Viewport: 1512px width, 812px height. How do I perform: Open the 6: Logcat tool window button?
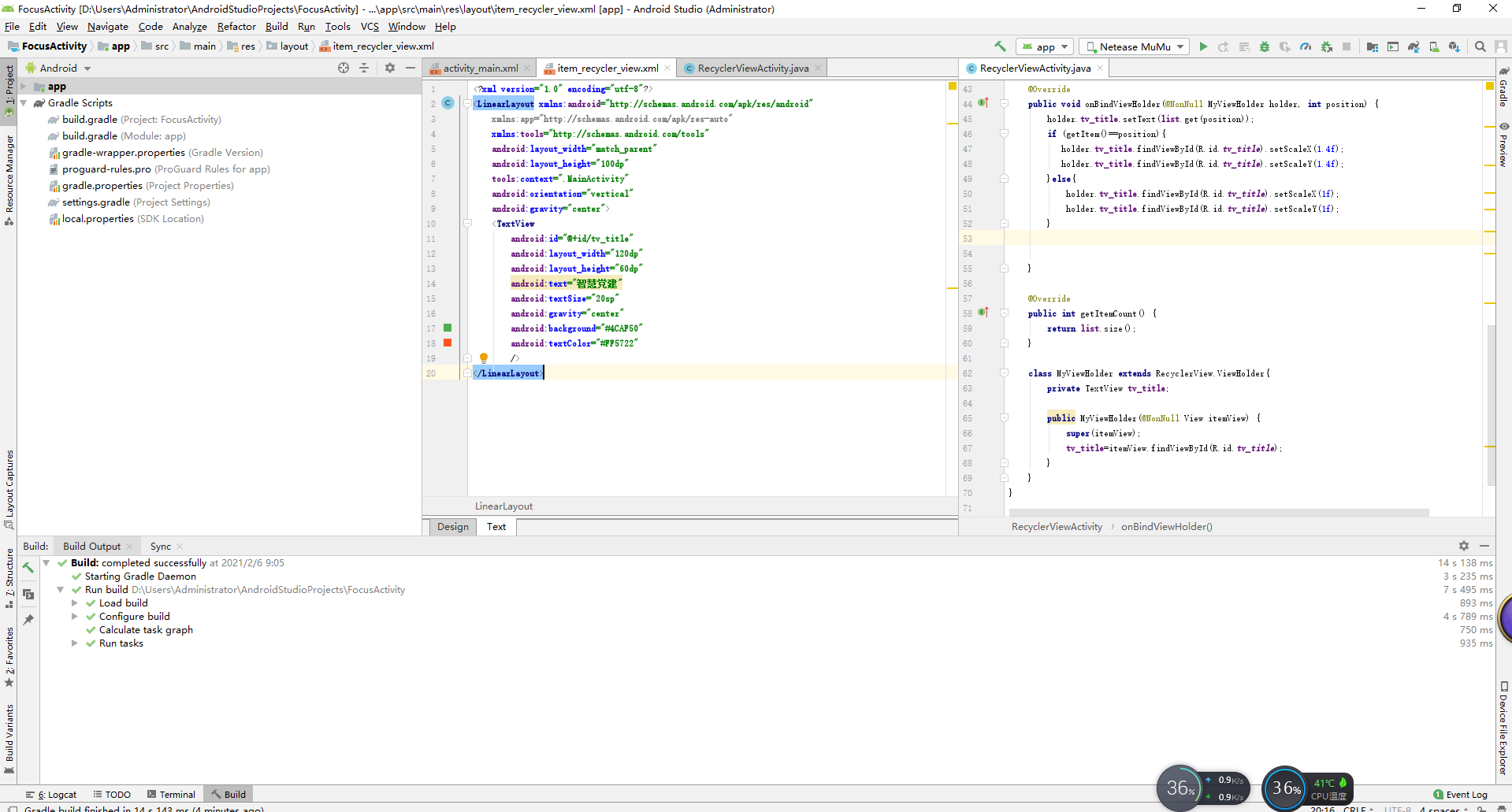[51, 794]
